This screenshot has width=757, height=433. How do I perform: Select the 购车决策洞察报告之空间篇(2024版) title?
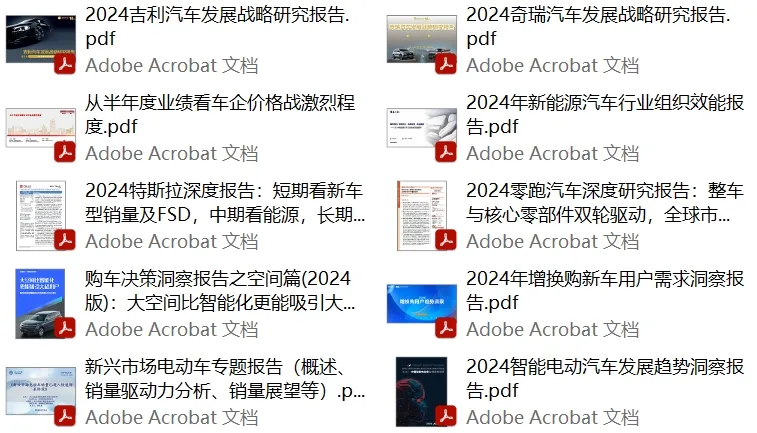pos(220,291)
